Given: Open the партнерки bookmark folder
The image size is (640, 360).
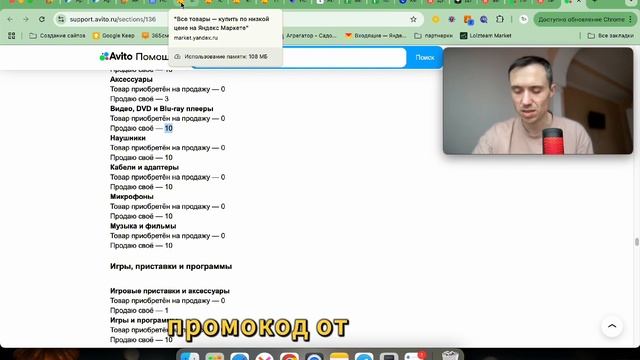Looking at the screenshot, I should 433,36.
